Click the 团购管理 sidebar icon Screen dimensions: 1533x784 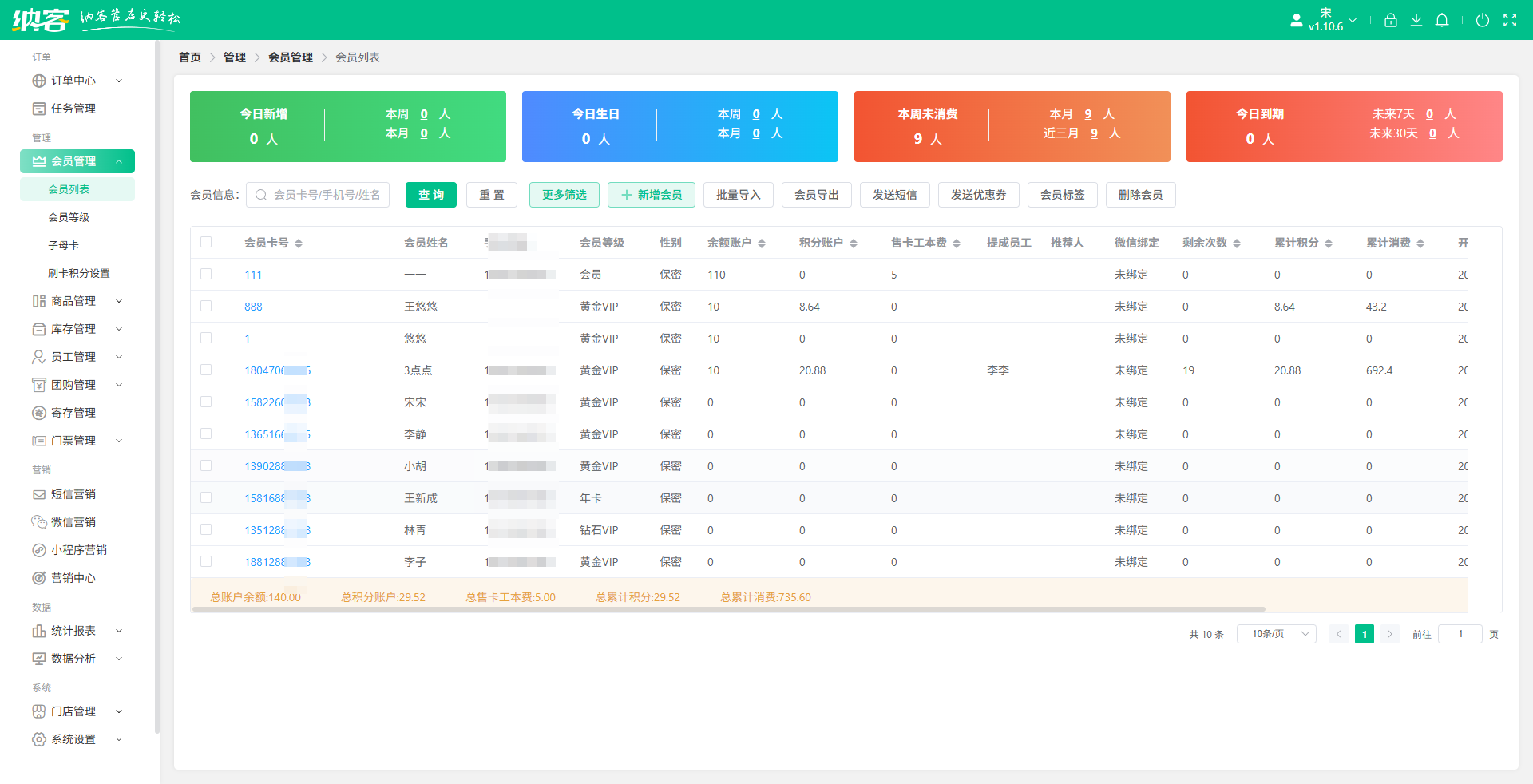click(39, 385)
